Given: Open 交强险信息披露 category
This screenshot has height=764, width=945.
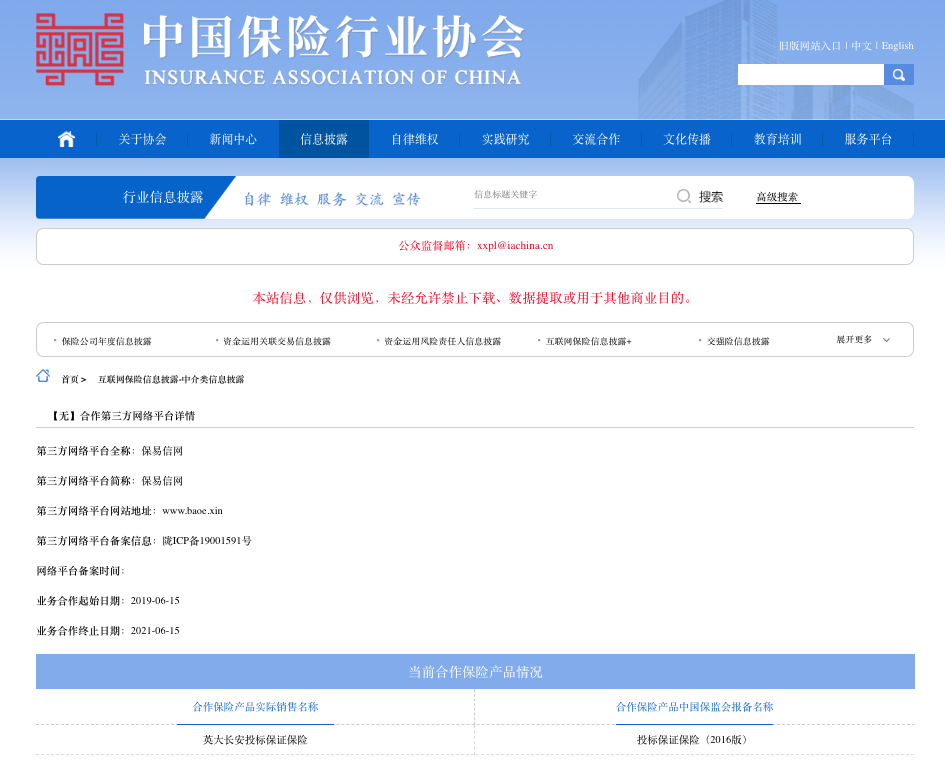Looking at the screenshot, I should point(738,341).
